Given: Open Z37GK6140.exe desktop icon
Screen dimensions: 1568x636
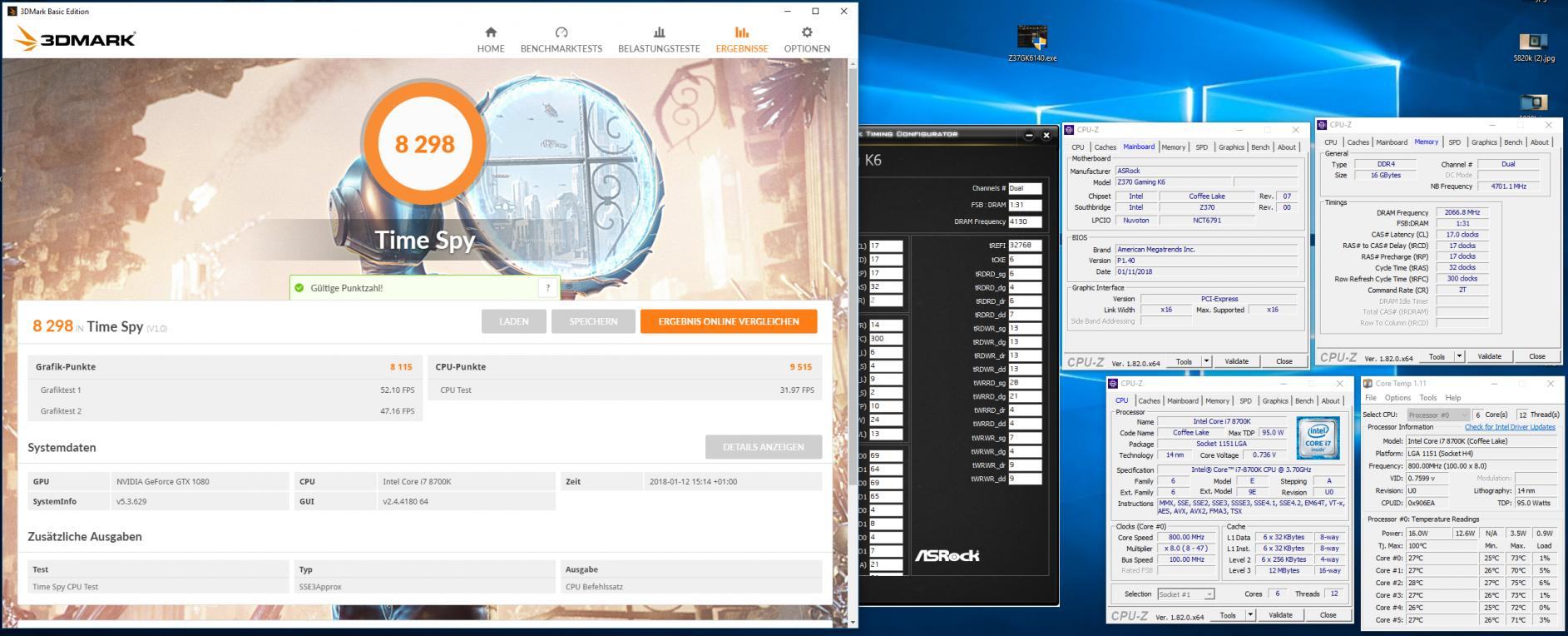Looking at the screenshot, I should coord(1031,43).
